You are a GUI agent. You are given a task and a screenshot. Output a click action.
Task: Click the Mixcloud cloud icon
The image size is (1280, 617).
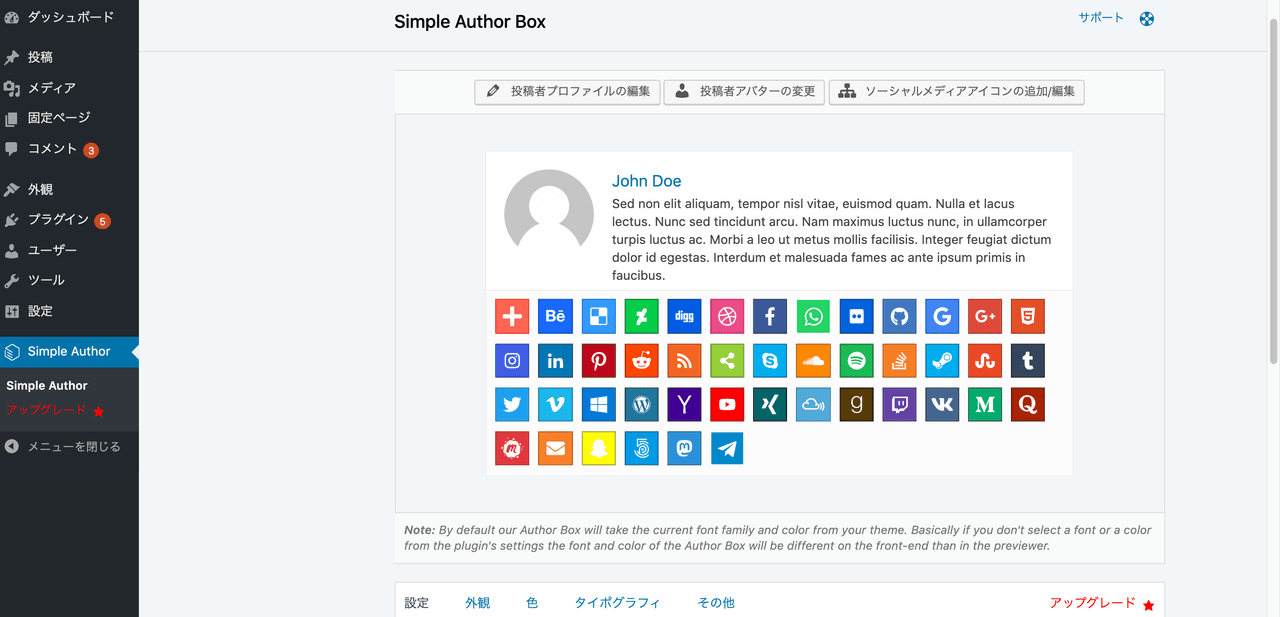pyautogui.click(x=813, y=404)
